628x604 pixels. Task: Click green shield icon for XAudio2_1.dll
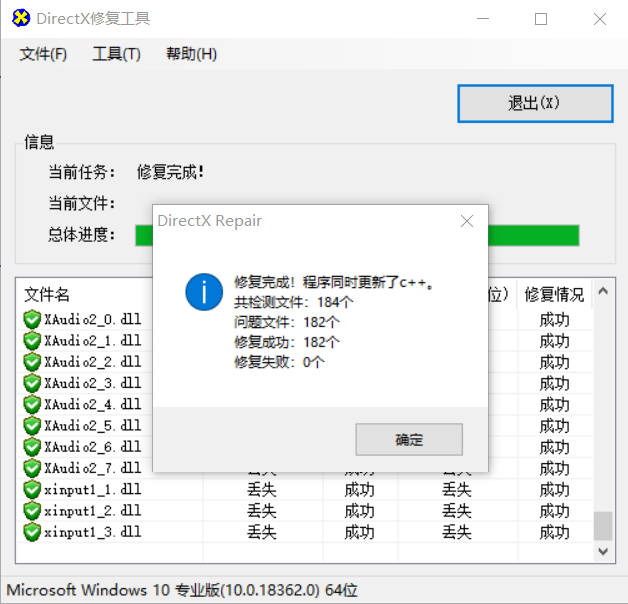pyautogui.click(x=32, y=341)
